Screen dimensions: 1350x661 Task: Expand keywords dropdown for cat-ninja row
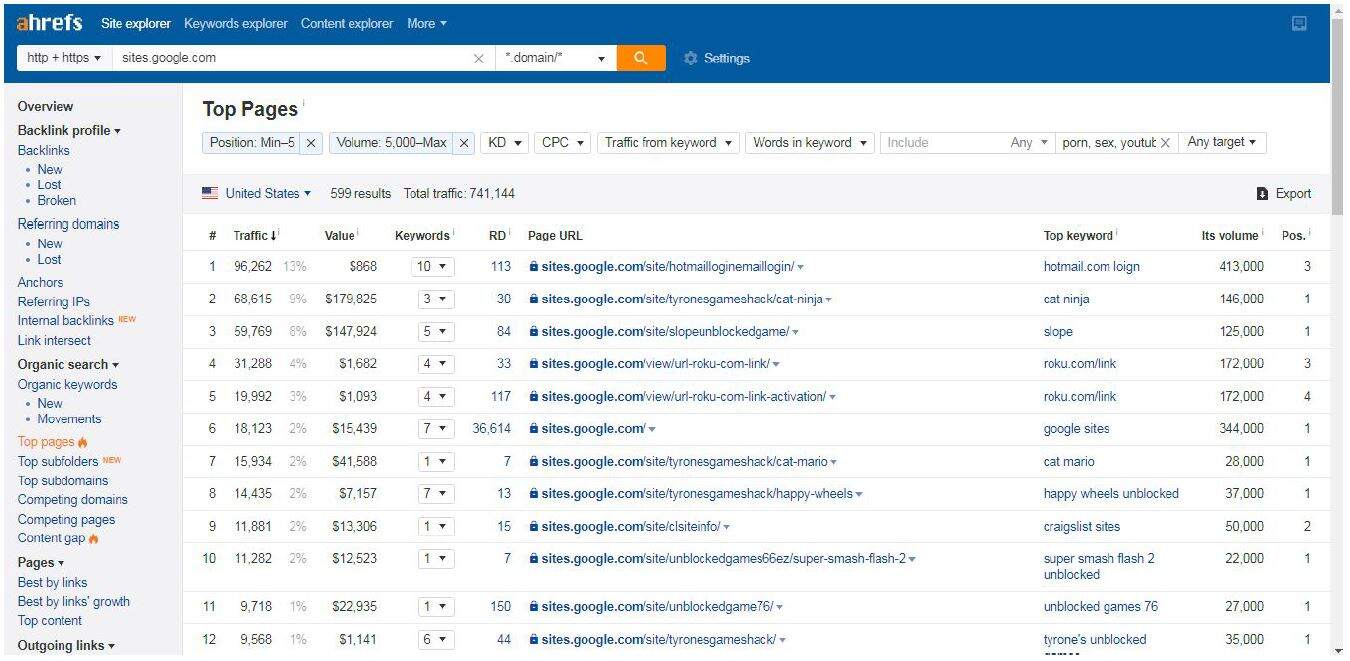[x=435, y=299]
